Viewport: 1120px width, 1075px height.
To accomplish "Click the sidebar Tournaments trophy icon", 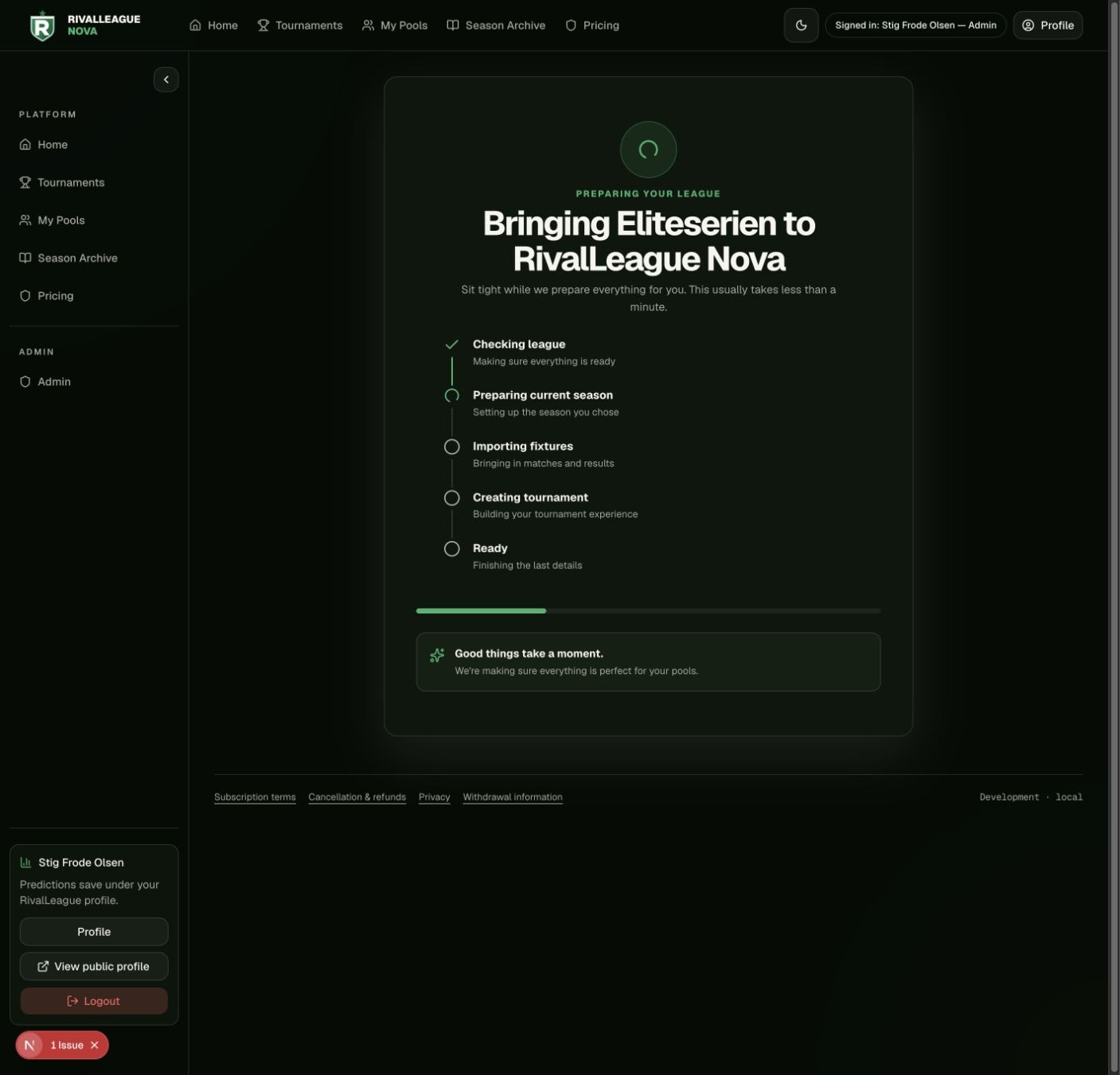I will tap(25, 182).
